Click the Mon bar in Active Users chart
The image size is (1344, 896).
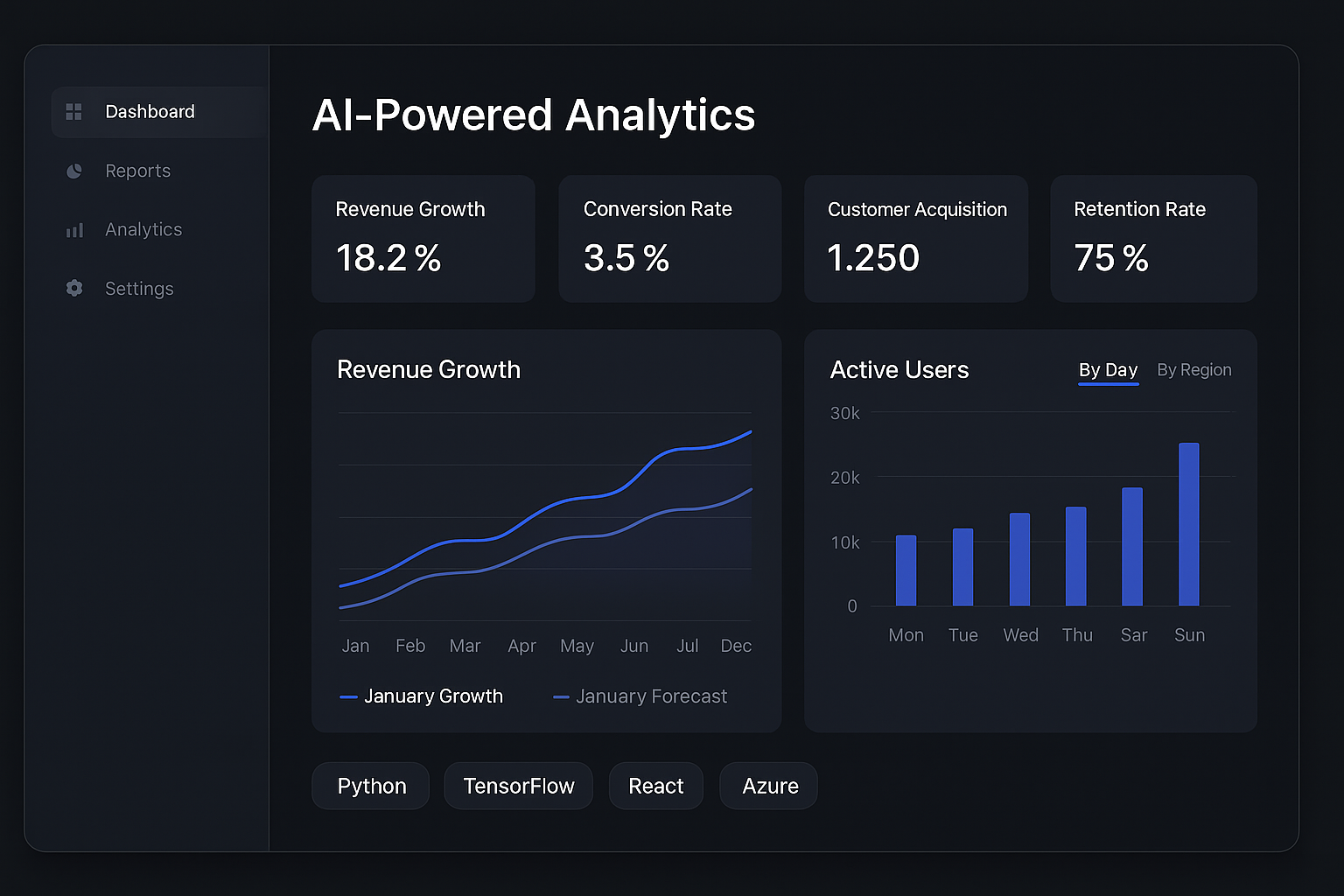(906, 570)
